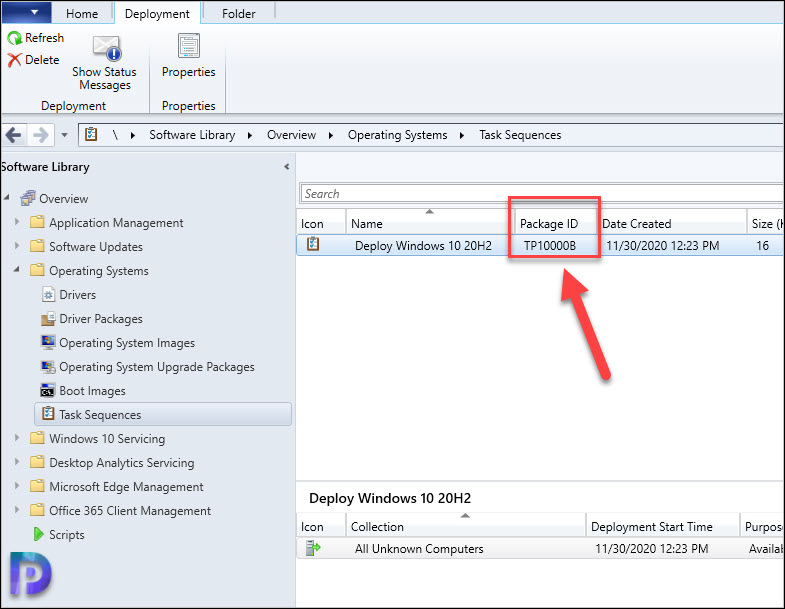785x609 pixels.
Task: Click the Search input field
Action: [x=541, y=194]
